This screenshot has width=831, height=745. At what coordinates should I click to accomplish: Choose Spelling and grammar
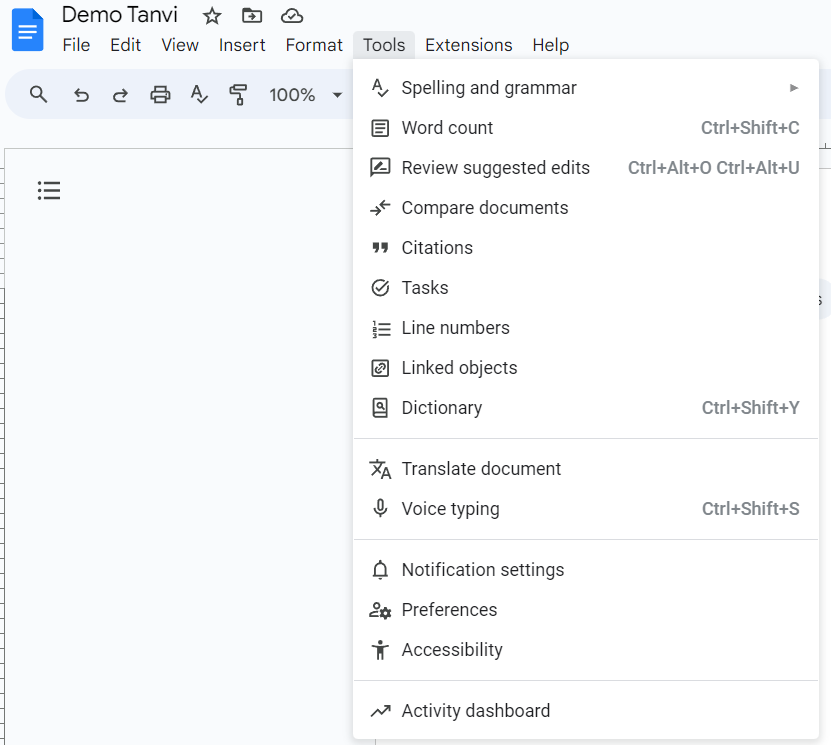(586, 88)
